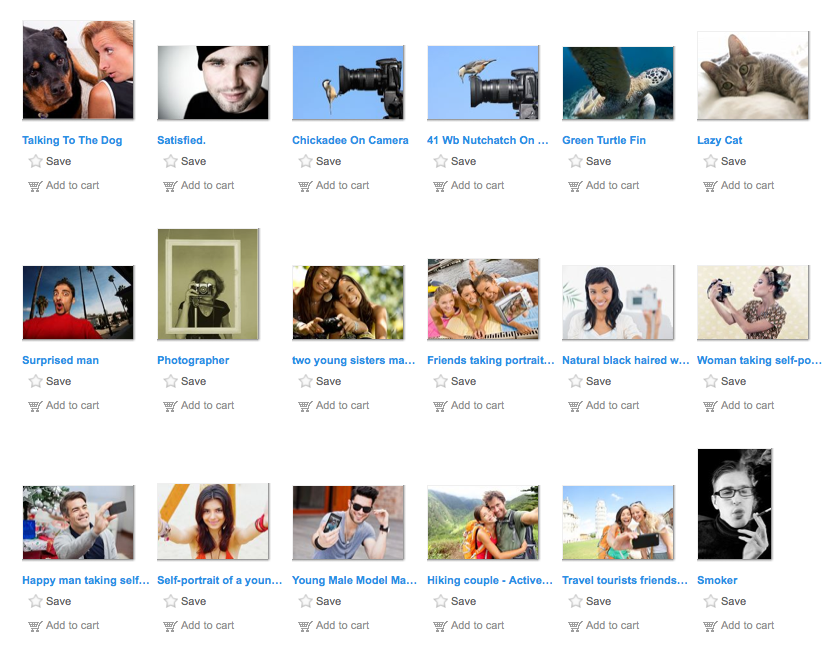Click the Save star under Satisfied.

click(170, 161)
